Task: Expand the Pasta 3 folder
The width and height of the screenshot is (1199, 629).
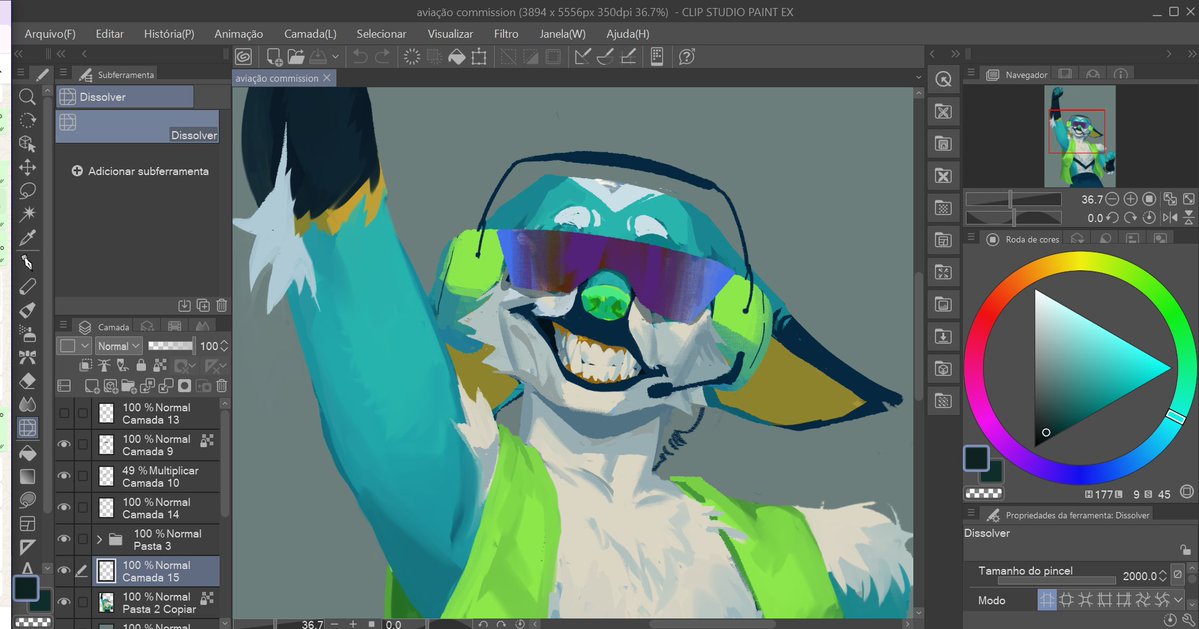Action: coord(99,540)
